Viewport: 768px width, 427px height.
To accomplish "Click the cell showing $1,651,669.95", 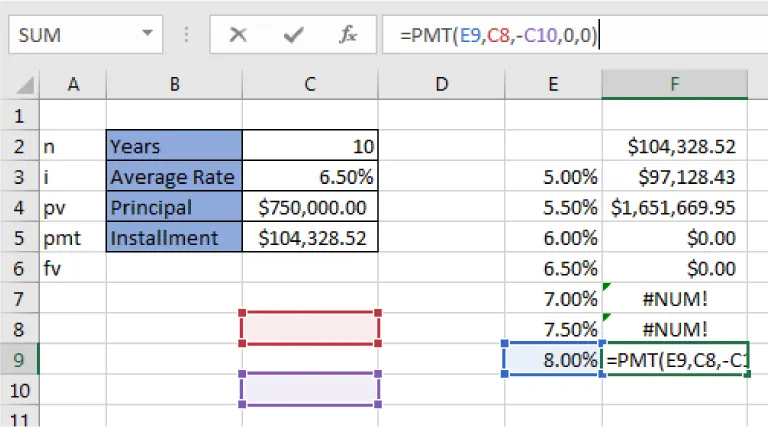I will pos(675,208).
